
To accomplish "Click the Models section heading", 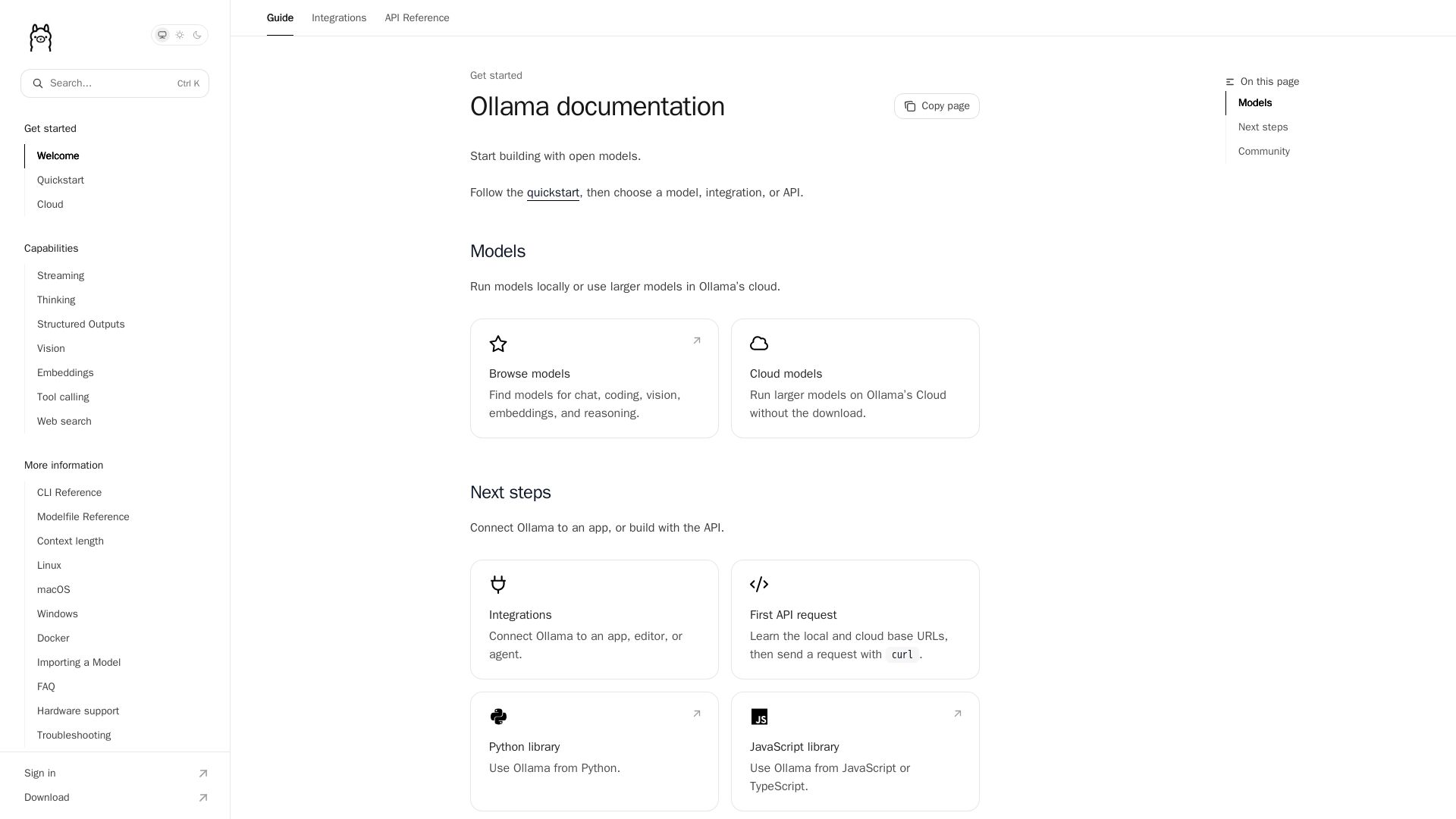I will (x=497, y=251).
